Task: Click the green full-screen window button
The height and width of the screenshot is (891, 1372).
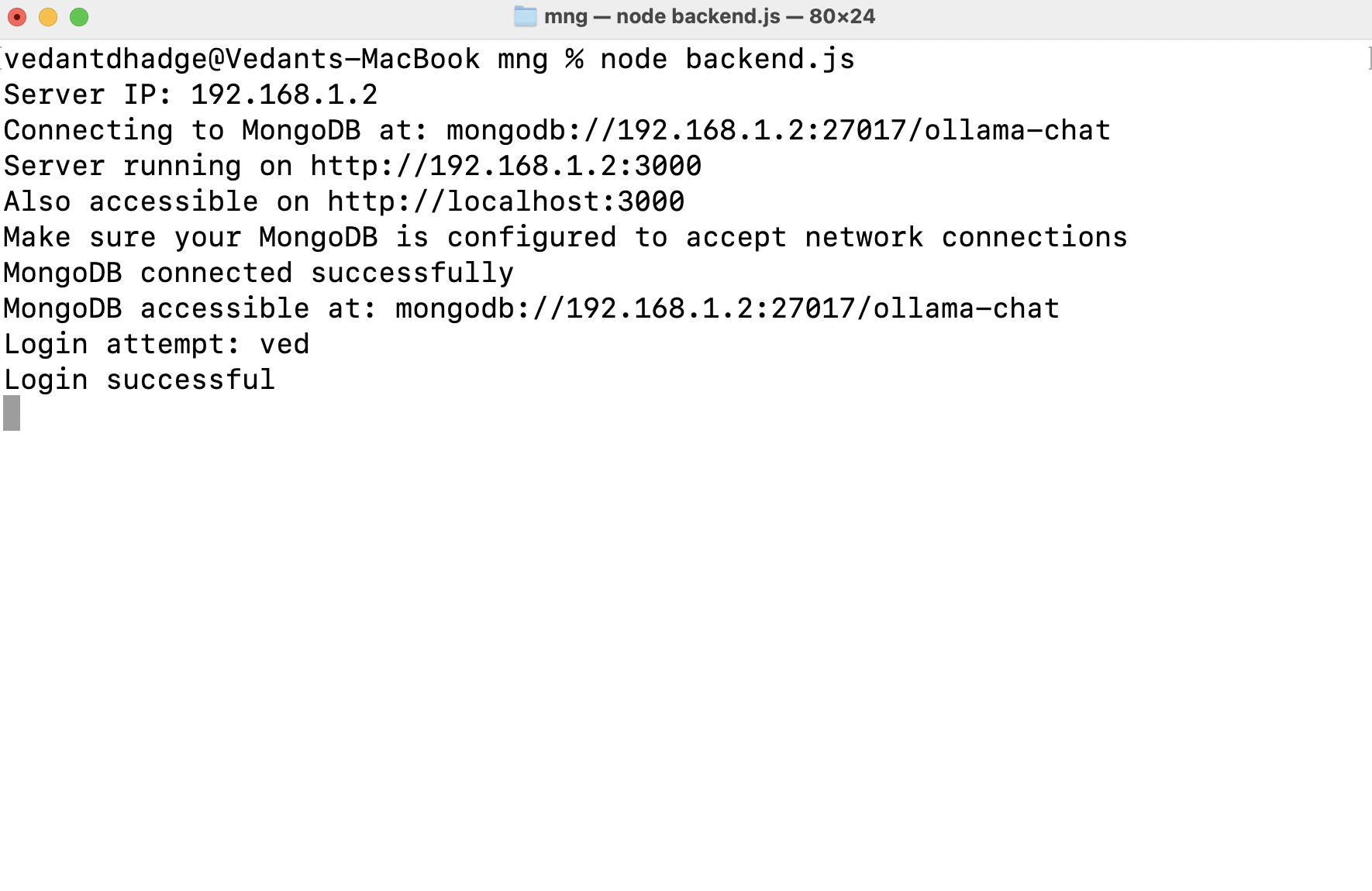Action: pyautogui.click(x=79, y=17)
